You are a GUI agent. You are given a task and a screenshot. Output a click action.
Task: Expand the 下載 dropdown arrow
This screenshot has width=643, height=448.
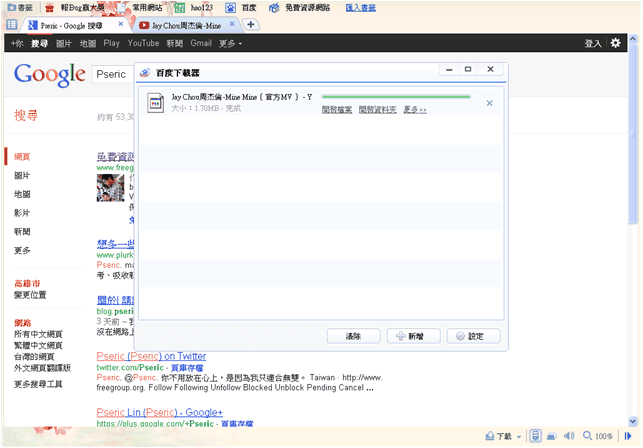pos(519,437)
